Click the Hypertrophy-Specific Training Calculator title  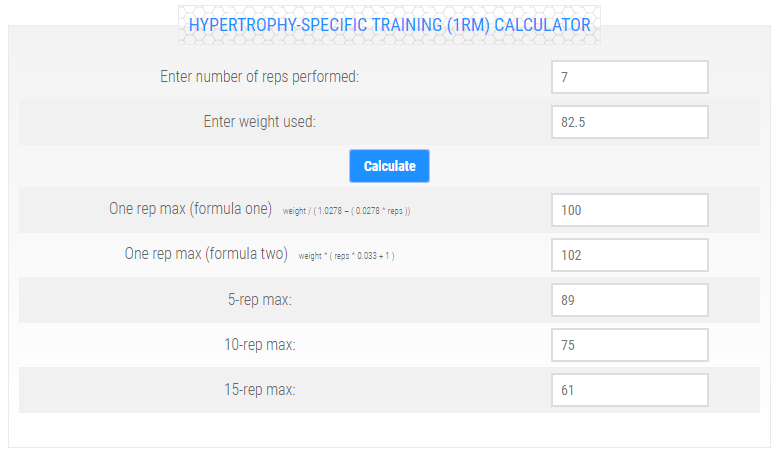tap(389, 23)
